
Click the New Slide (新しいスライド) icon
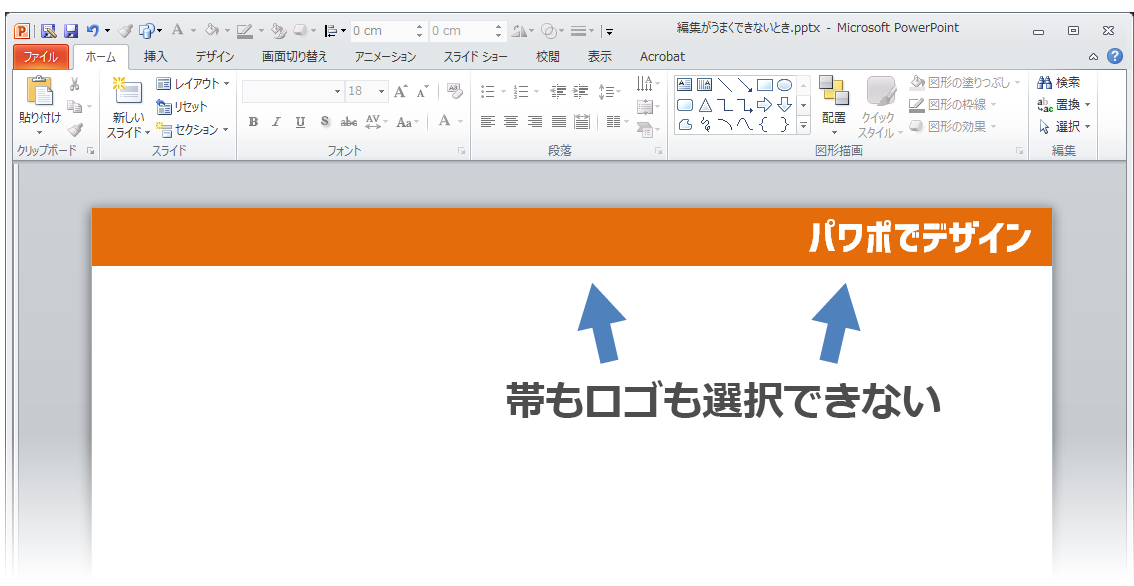pyautogui.click(x=127, y=92)
